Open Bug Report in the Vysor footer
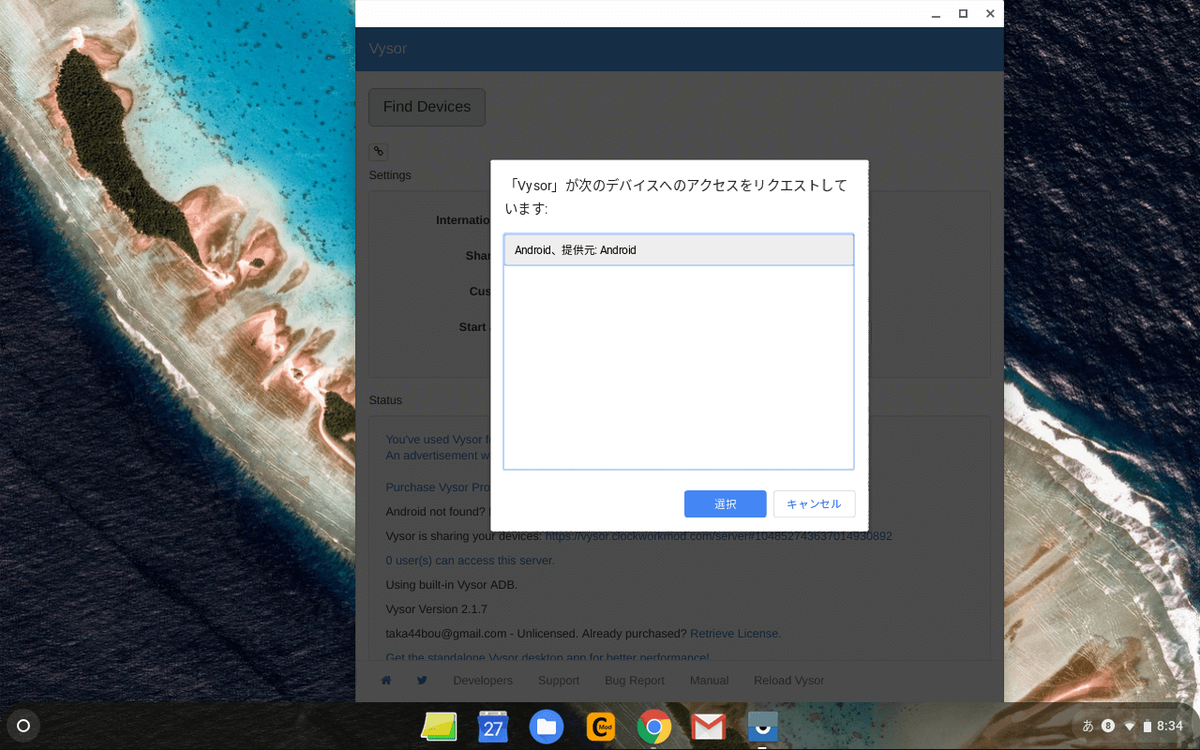This screenshot has width=1200, height=750. coord(635,680)
